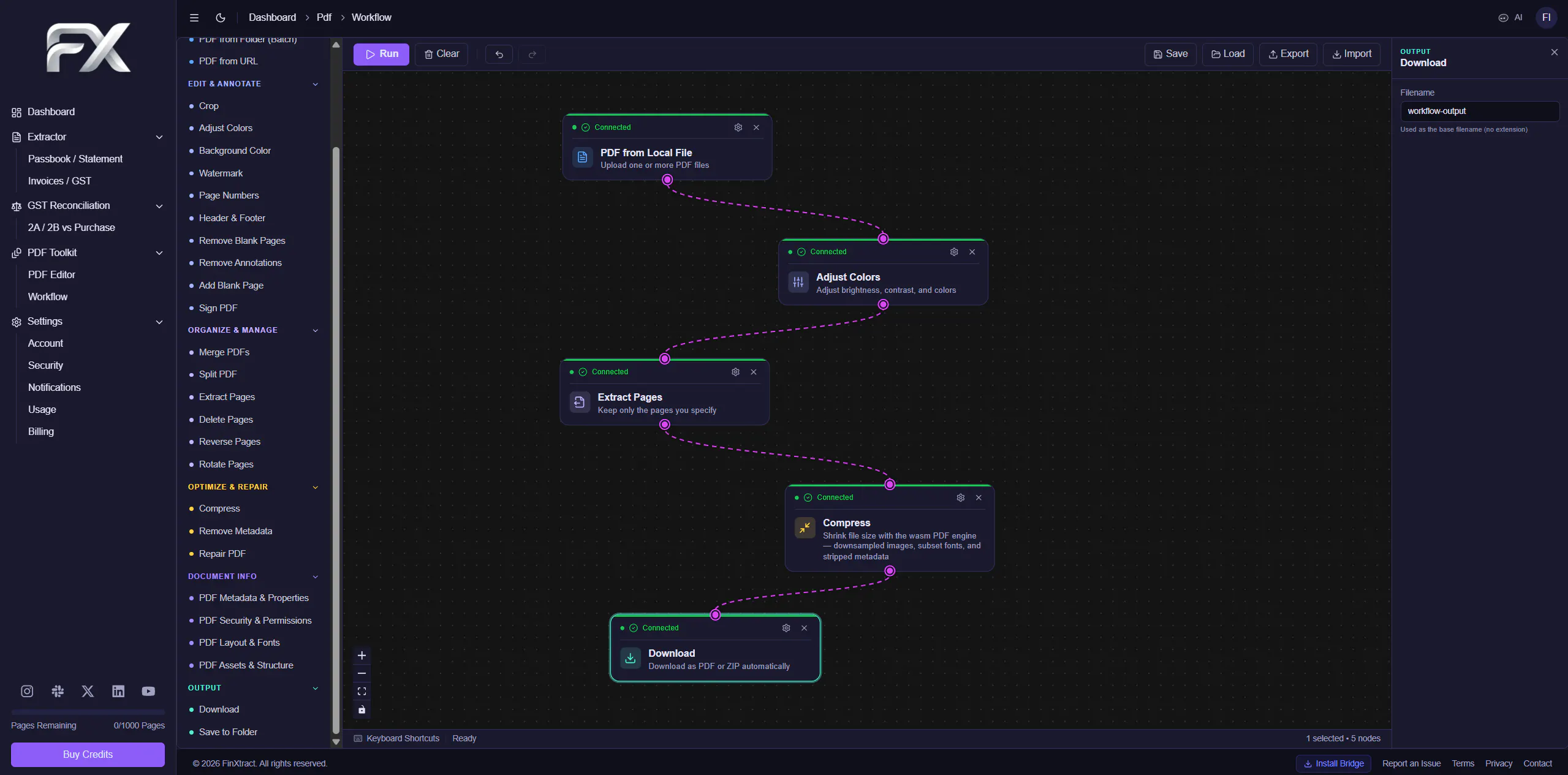Select Merge PDFs node from palette
The height and width of the screenshot is (775, 1568).
point(224,352)
